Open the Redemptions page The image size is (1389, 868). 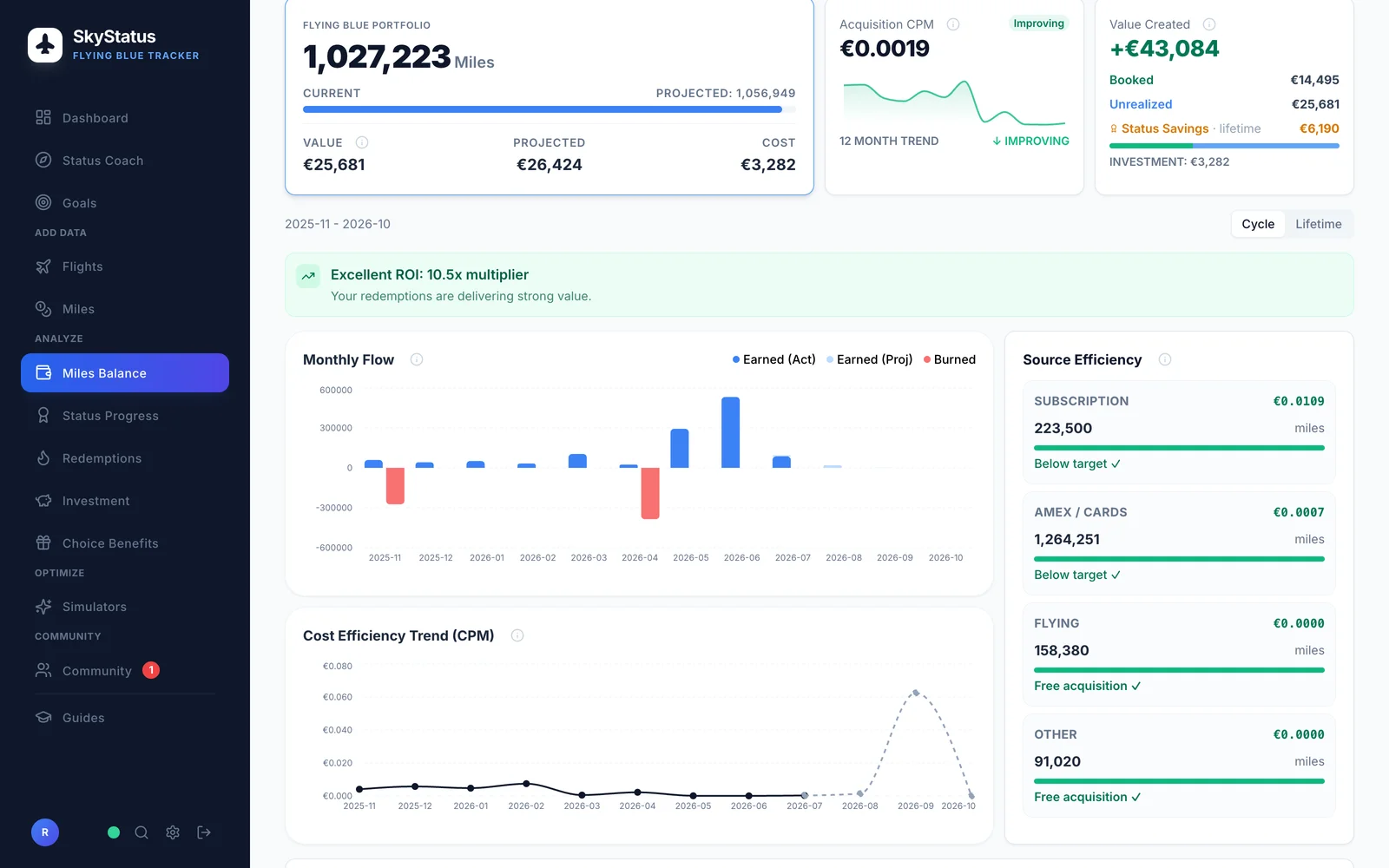125,458
